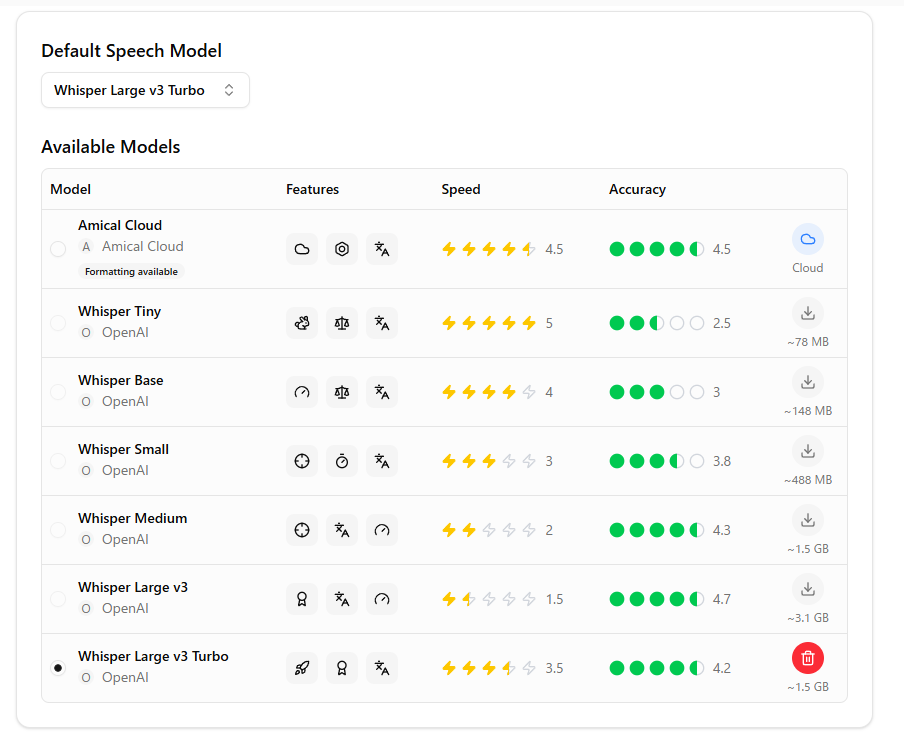Delete the Whisper Large v3 Turbo model
Image resolution: width=904 pixels, height=749 pixels.
pos(808,658)
